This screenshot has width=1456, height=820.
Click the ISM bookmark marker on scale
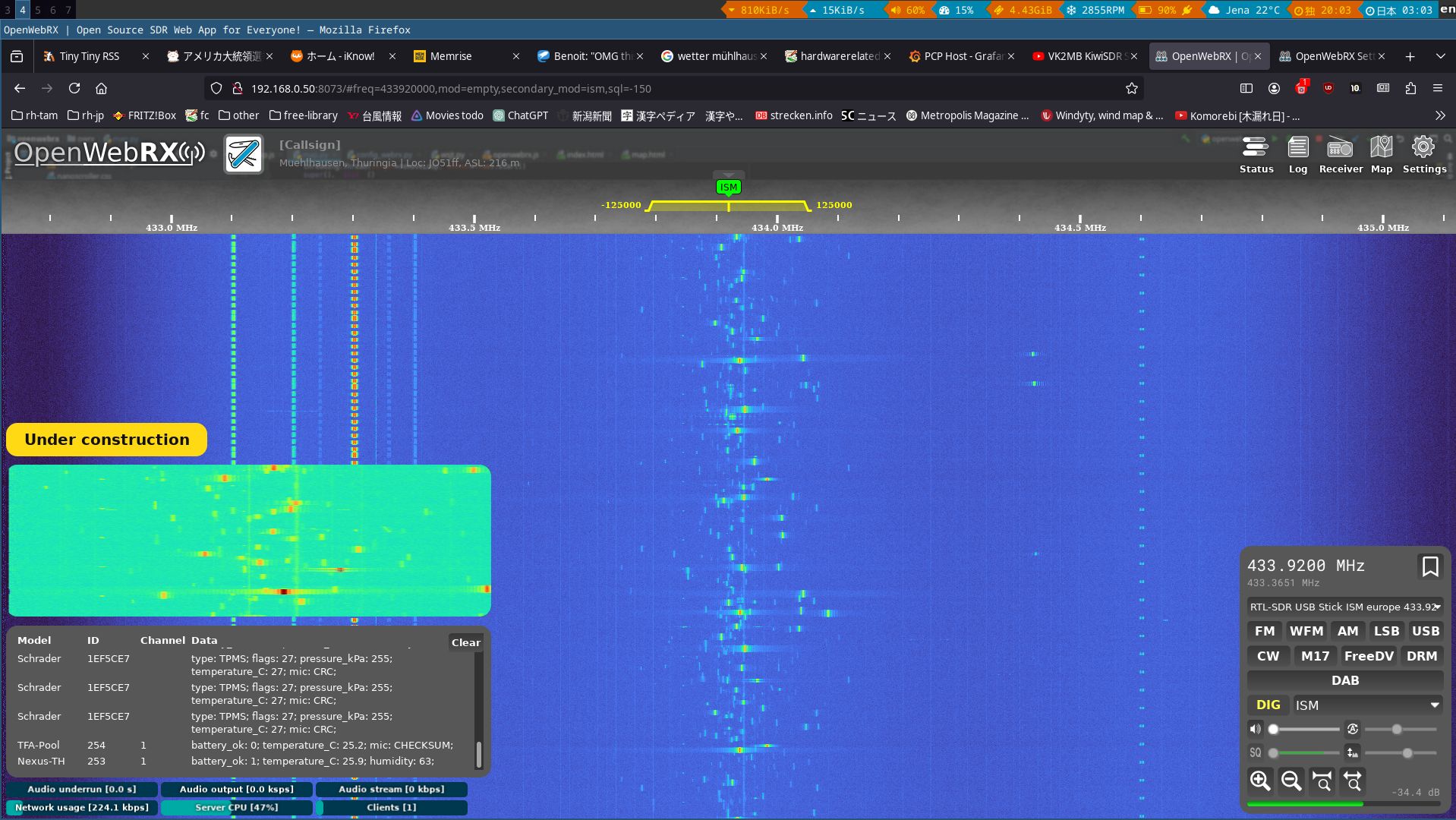(728, 187)
